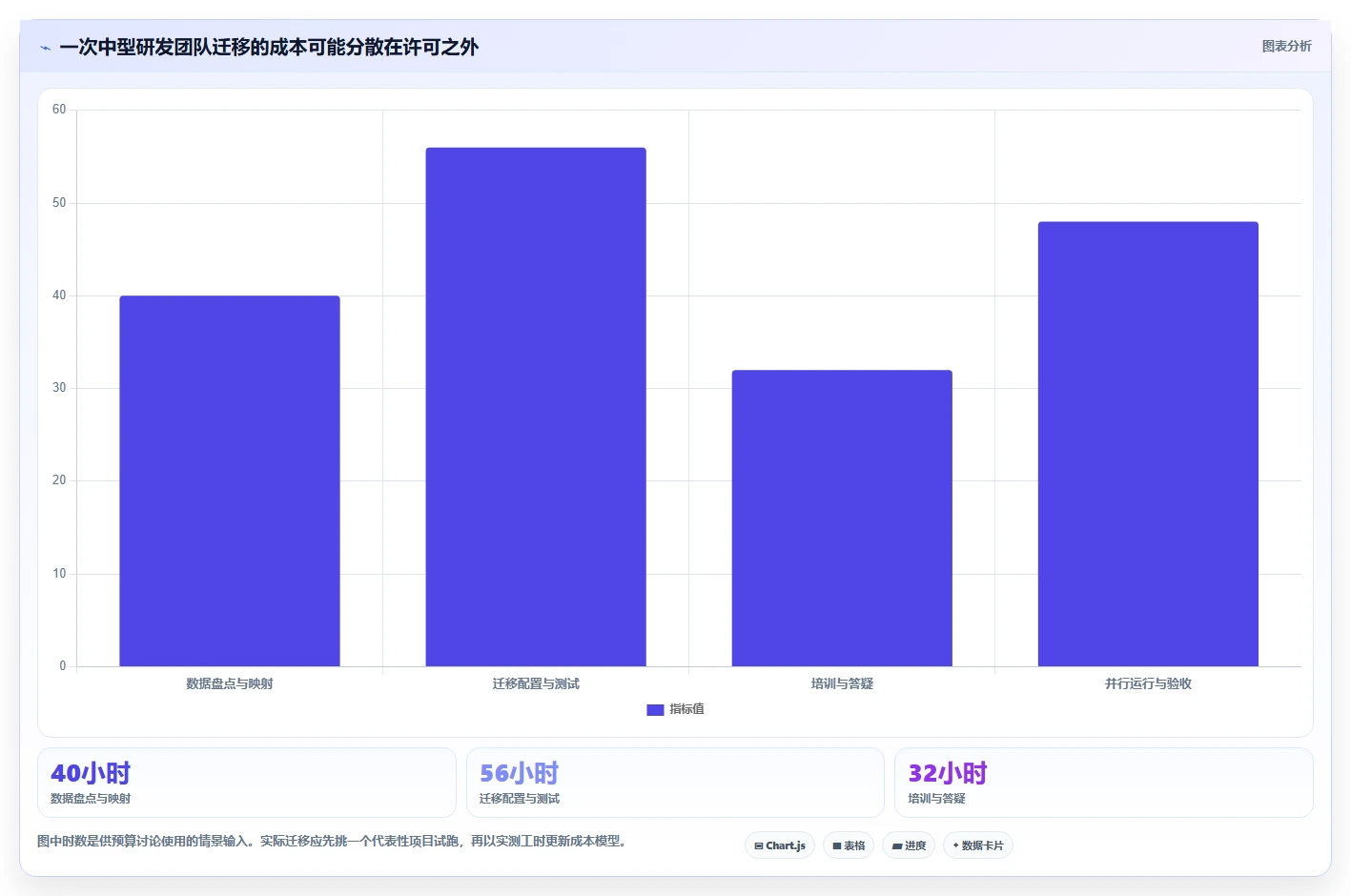Click the 进度 chip
This screenshot has width=1351, height=896.
click(x=909, y=845)
